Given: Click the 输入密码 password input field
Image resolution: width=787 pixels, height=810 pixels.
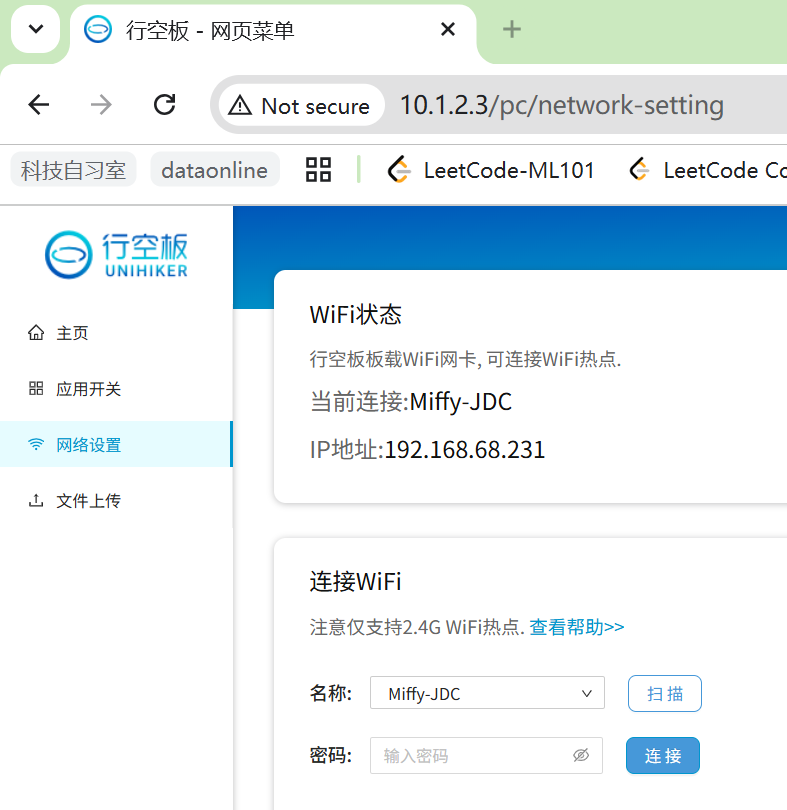Looking at the screenshot, I should pyautogui.click(x=468, y=756).
